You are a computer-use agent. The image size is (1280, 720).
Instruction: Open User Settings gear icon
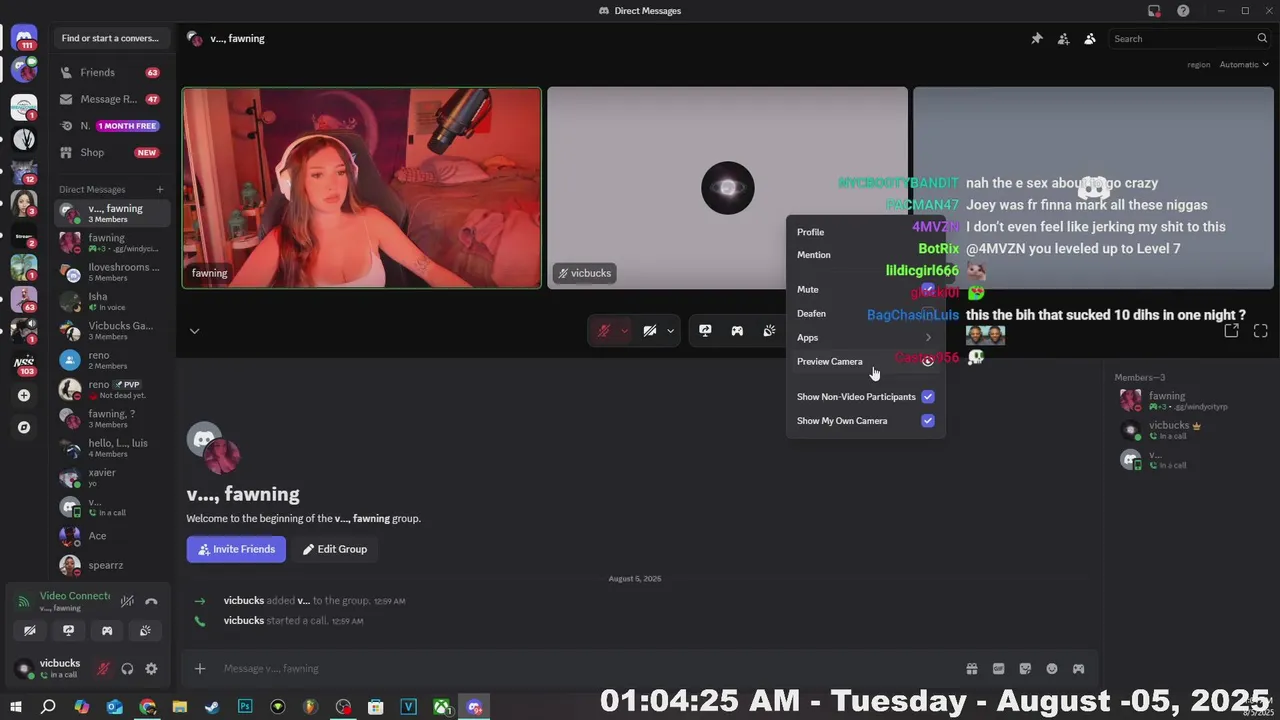pyautogui.click(x=151, y=669)
